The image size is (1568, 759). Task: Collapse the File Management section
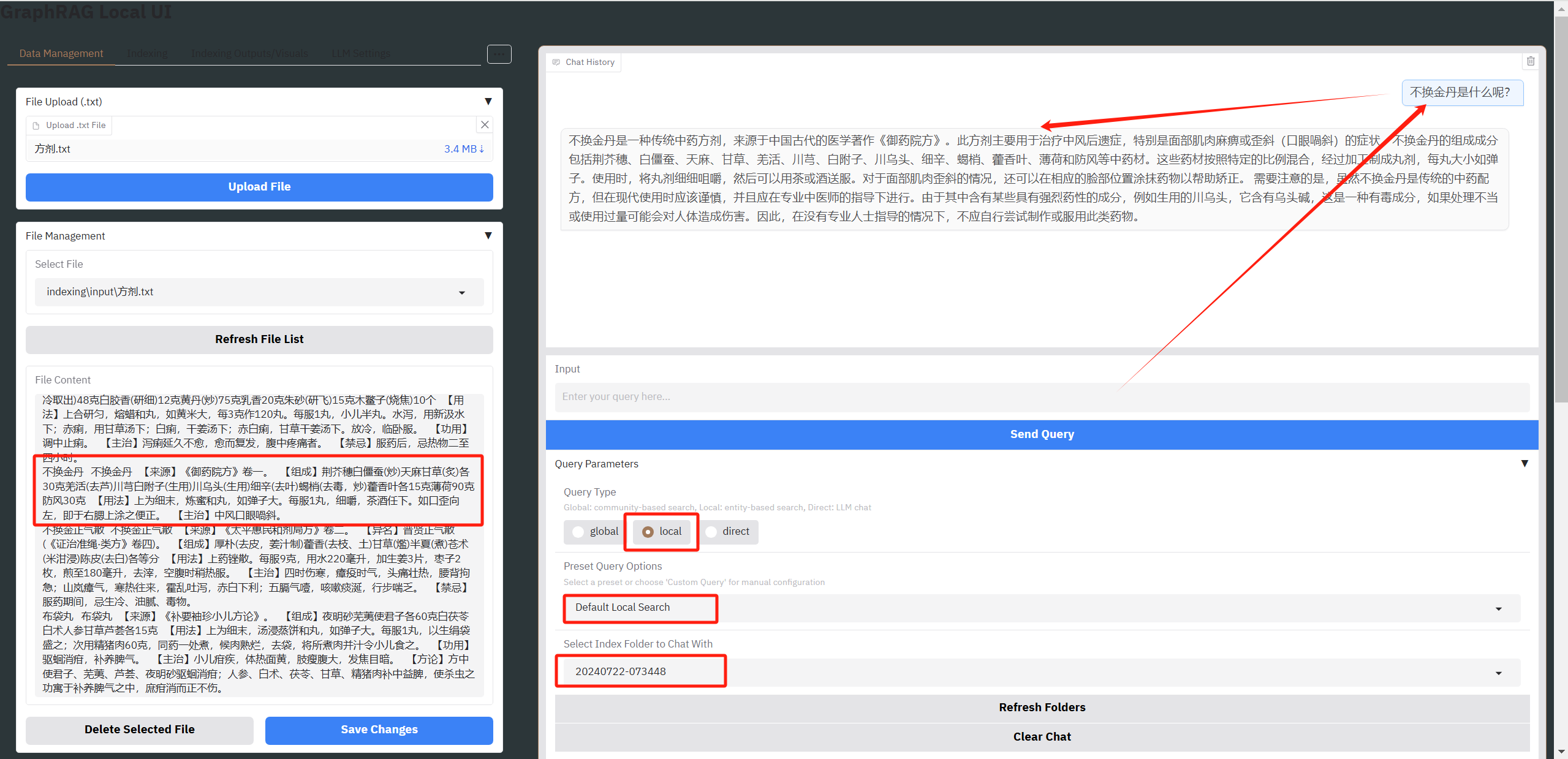pyautogui.click(x=488, y=236)
